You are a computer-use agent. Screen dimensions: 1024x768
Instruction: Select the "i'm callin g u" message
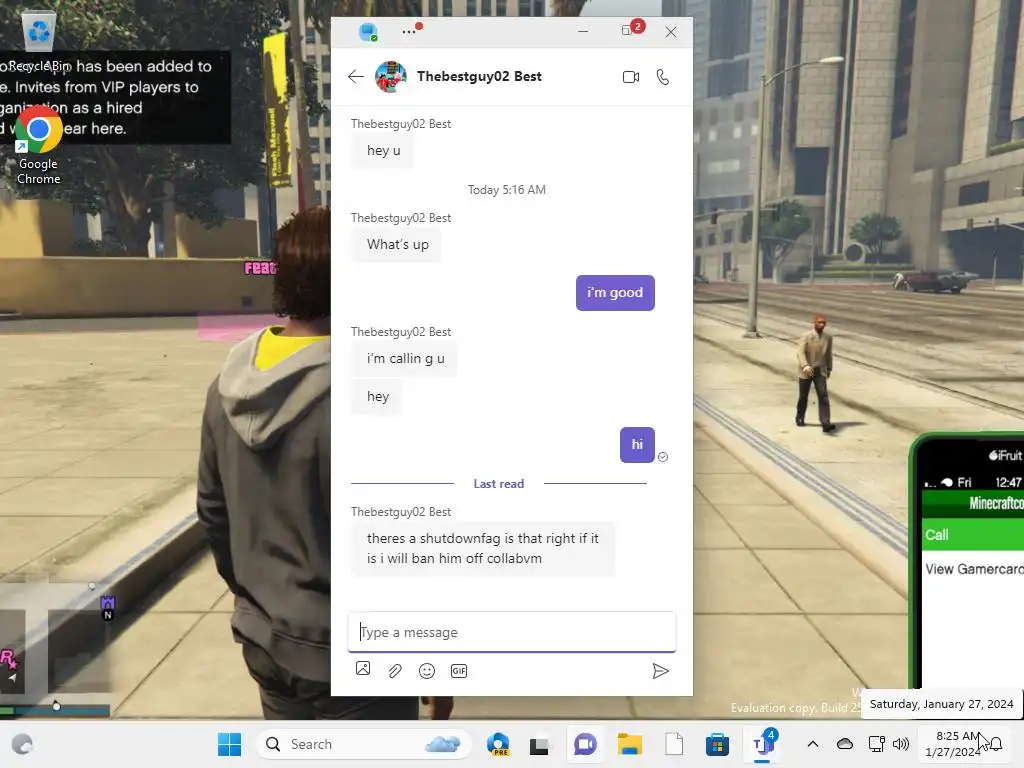coord(405,359)
